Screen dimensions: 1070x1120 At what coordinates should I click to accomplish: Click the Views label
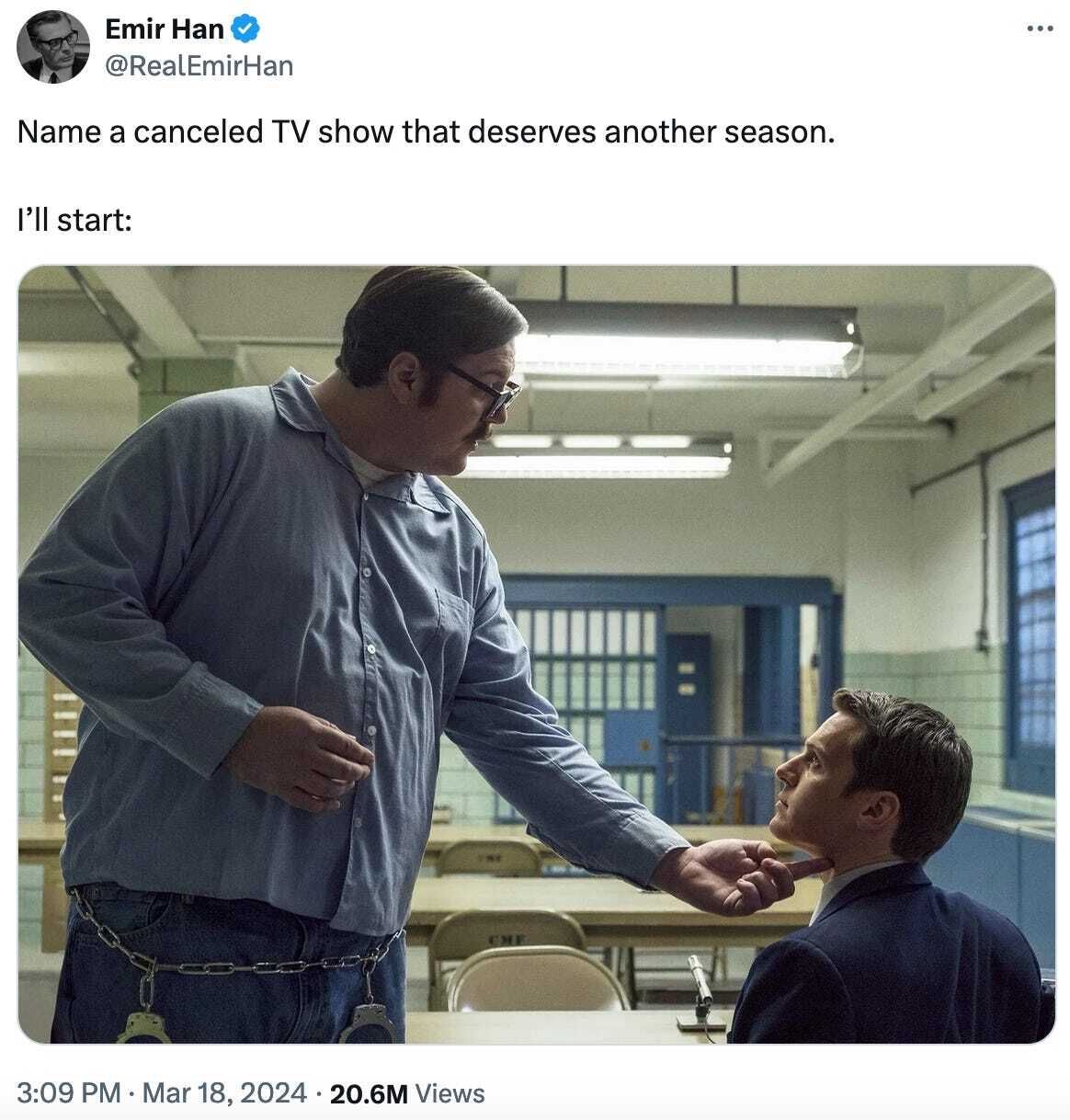click(450, 1093)
